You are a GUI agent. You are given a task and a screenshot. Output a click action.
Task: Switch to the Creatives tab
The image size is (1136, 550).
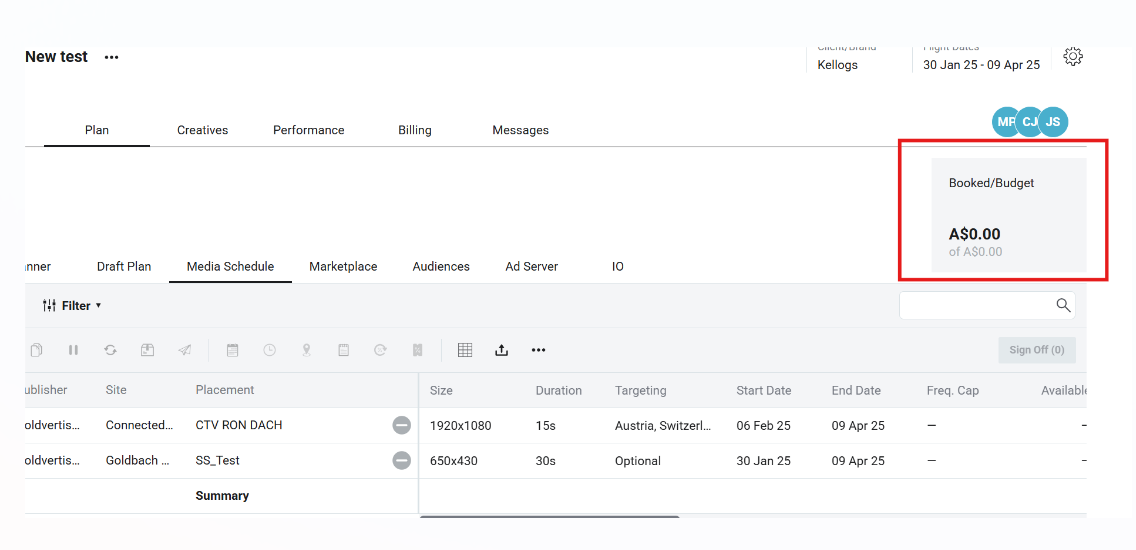pos(202,130)
